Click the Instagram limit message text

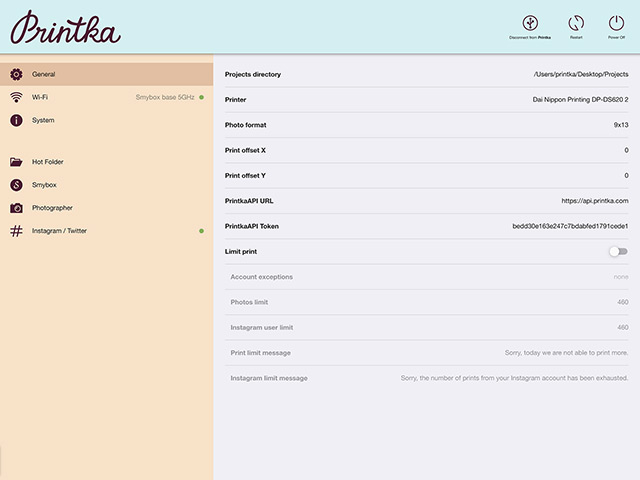tap(514, 378)
